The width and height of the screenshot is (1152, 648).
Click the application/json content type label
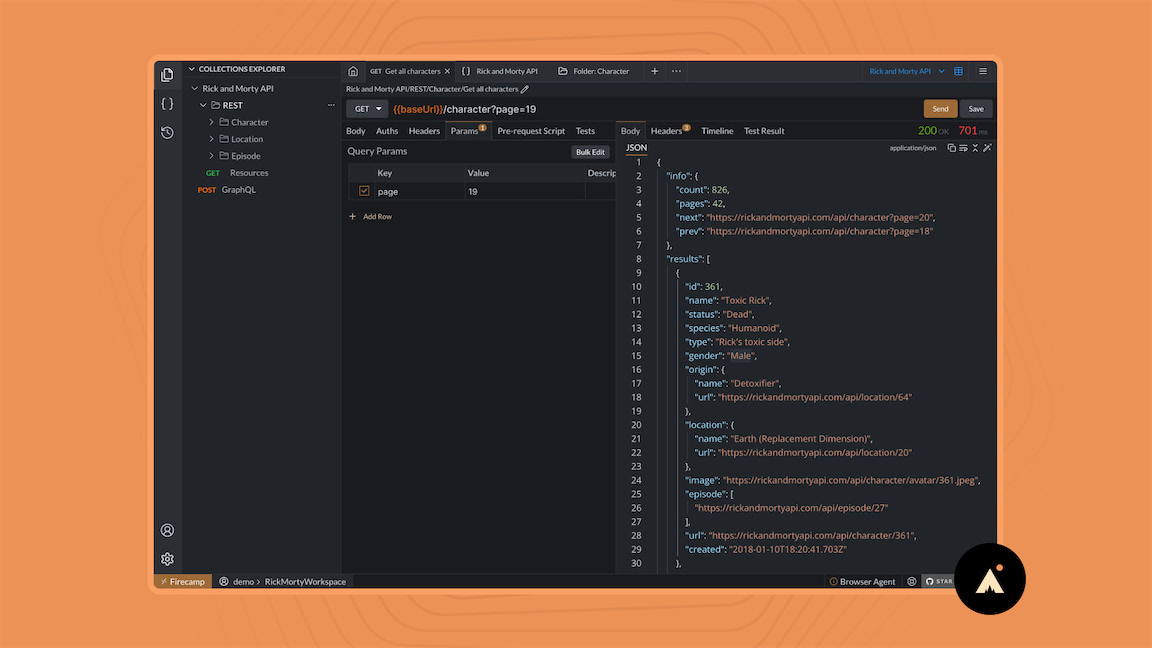[912, 148]
